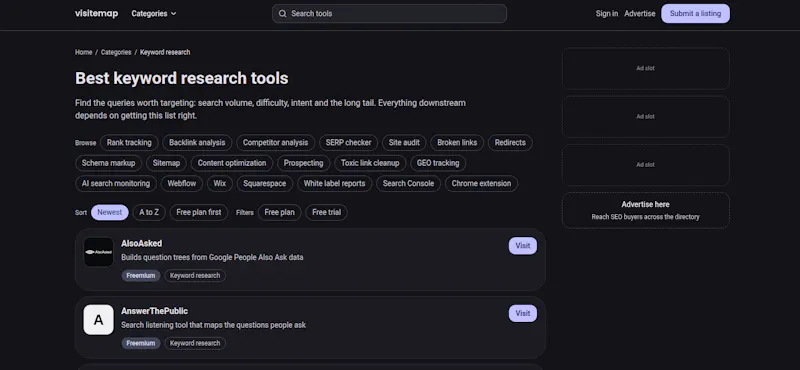Browse the Backlink analysis category
The image size is (800, 370).
click(197, 143)
